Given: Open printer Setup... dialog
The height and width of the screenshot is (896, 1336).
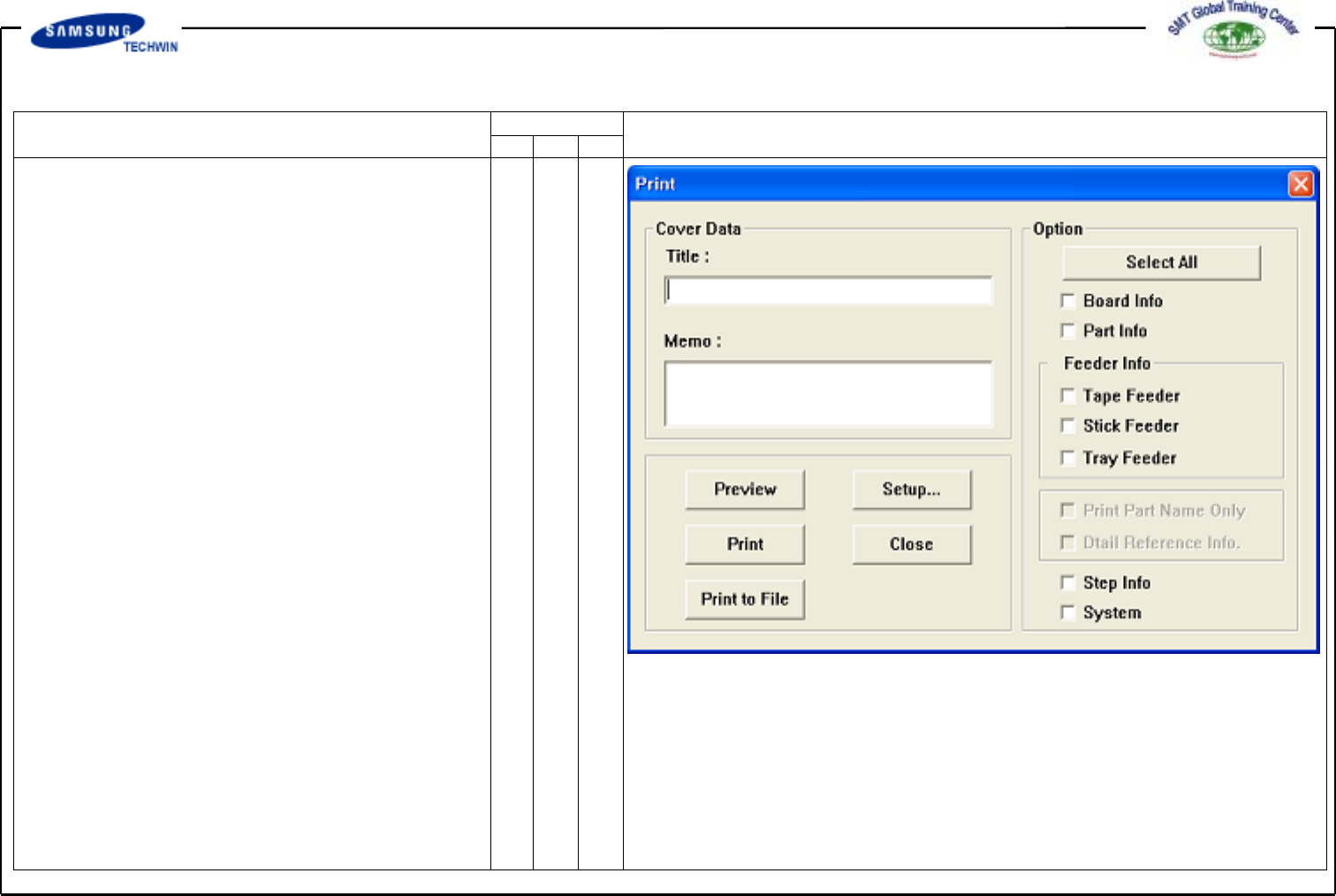Looking at the screenshot, I should click(x=912, y=490).
